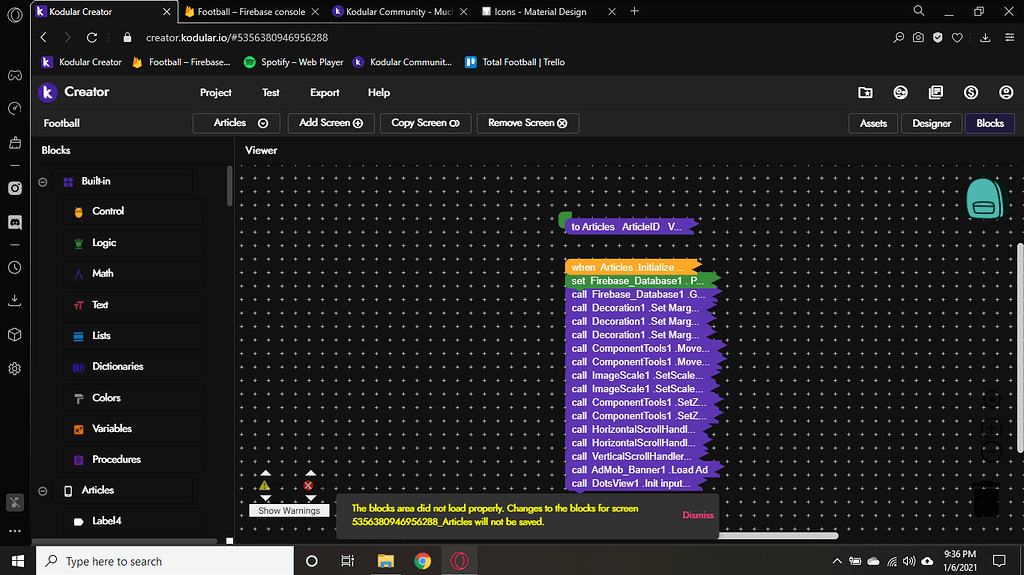Step to previous error with up arrow

[311, 473]
